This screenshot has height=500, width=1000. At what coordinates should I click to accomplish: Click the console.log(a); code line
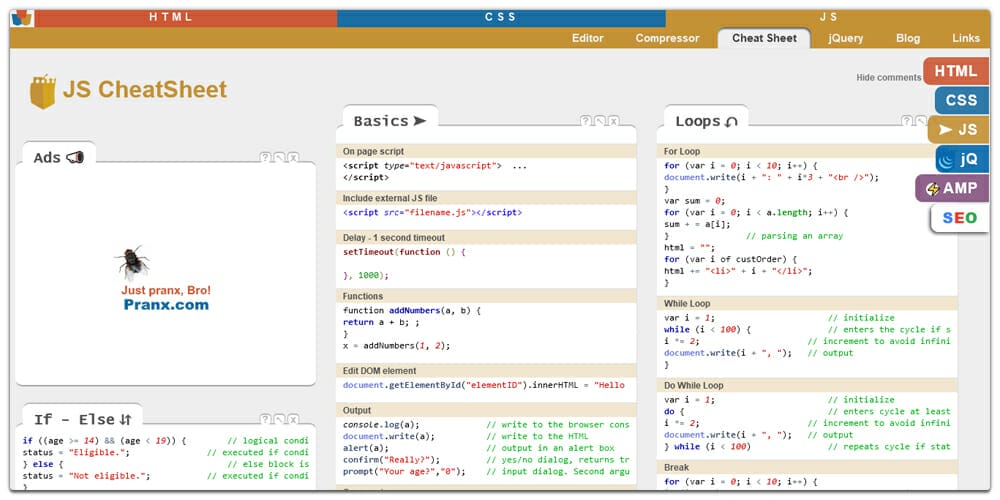click(381, 425)
